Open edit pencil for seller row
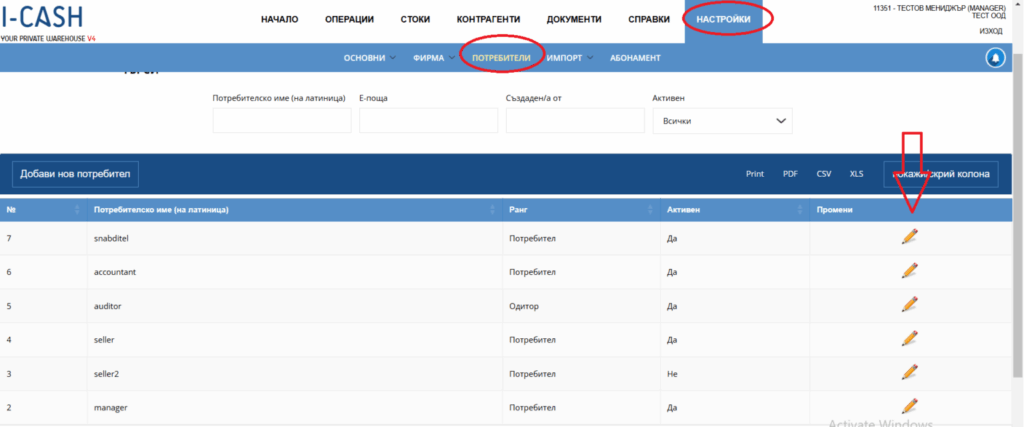 [909, 338]
